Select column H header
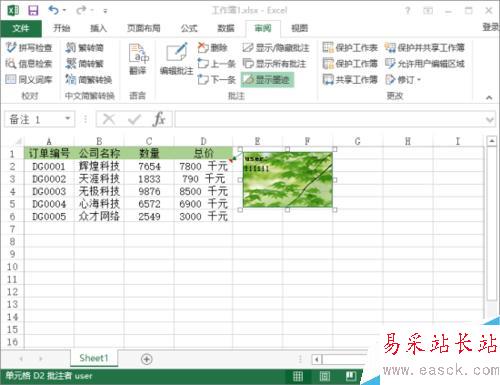 (x=408, y=142)
